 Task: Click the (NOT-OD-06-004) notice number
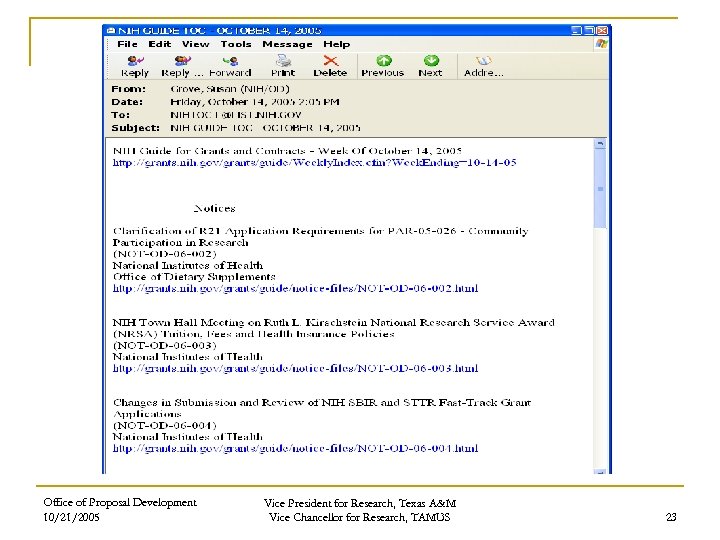164,426
